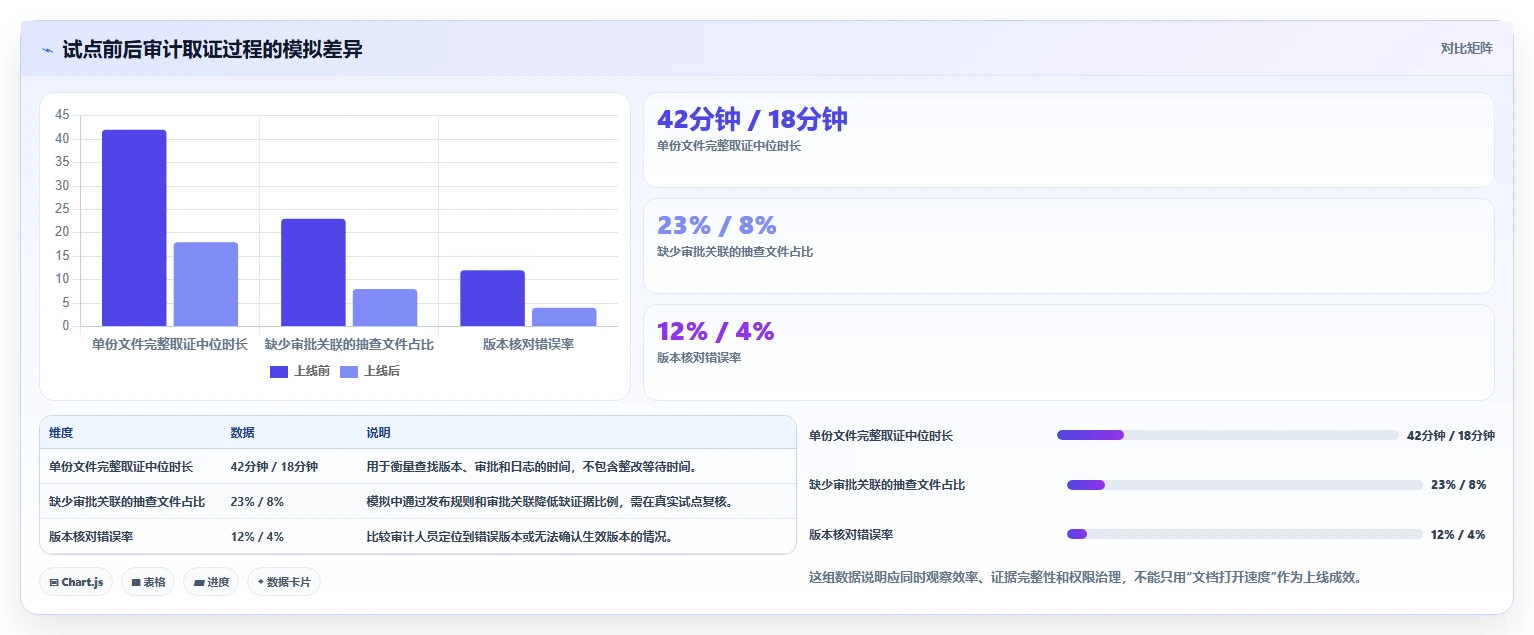
Task: Click the 42分钟 / 18分钟 value beside the progress bar
Action: (1450, 436)
